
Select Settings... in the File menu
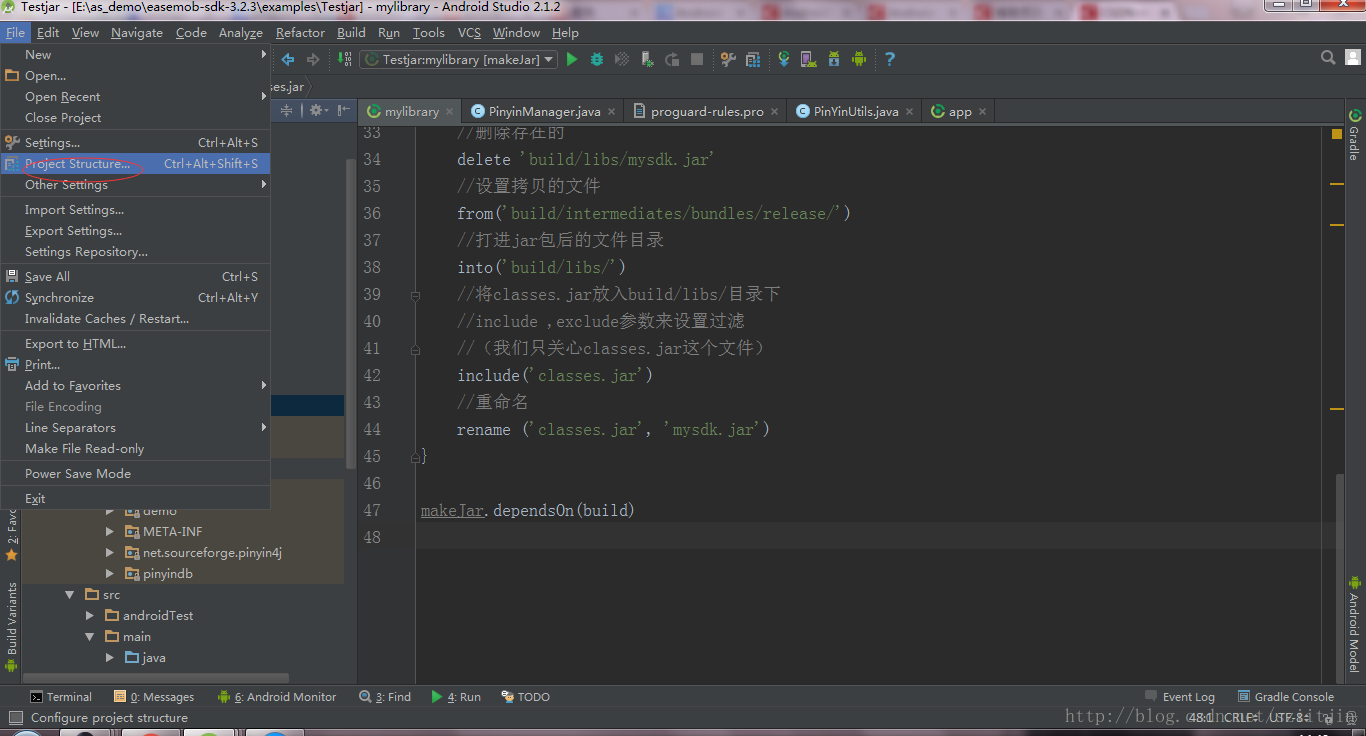[x=136, y=143]
